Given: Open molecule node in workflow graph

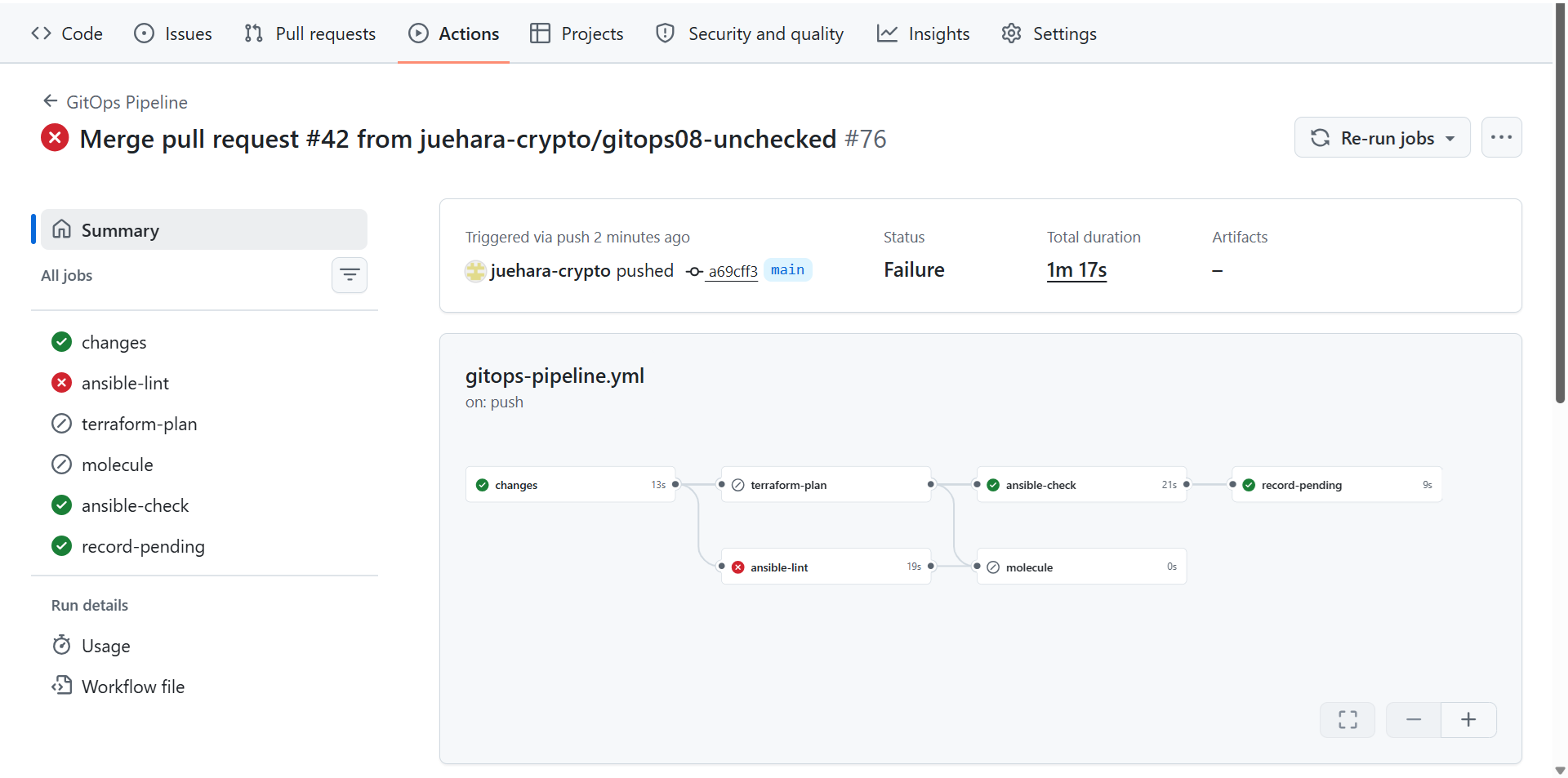Looking at the screenshot, I should (1081, 567).
